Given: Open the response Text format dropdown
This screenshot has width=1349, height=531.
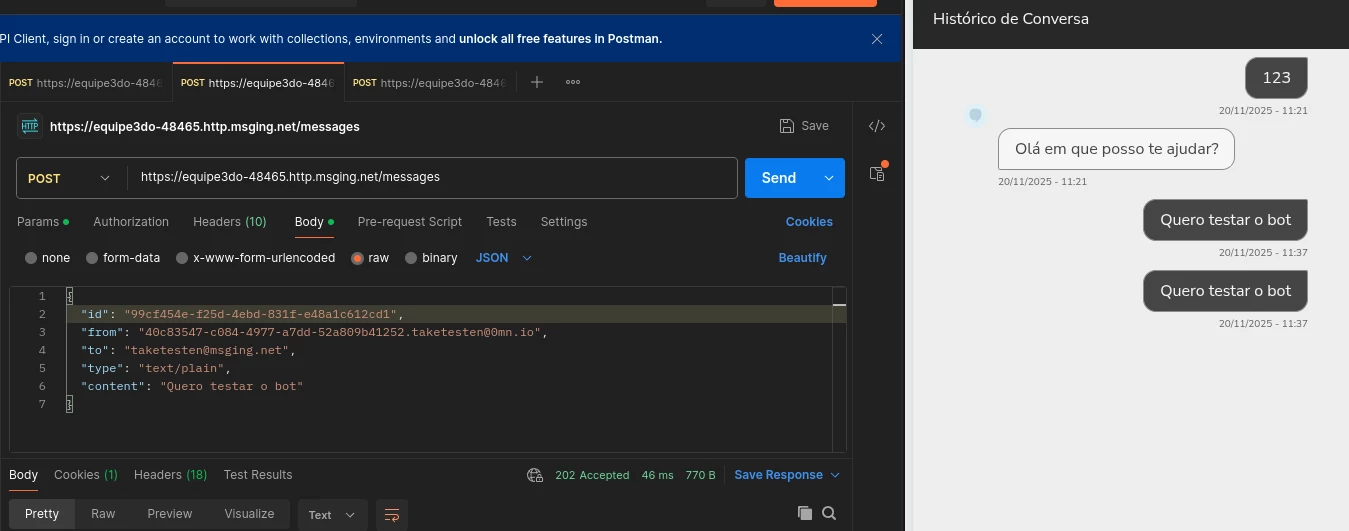Looking at the screenshot, I should [x=332, y=515].
